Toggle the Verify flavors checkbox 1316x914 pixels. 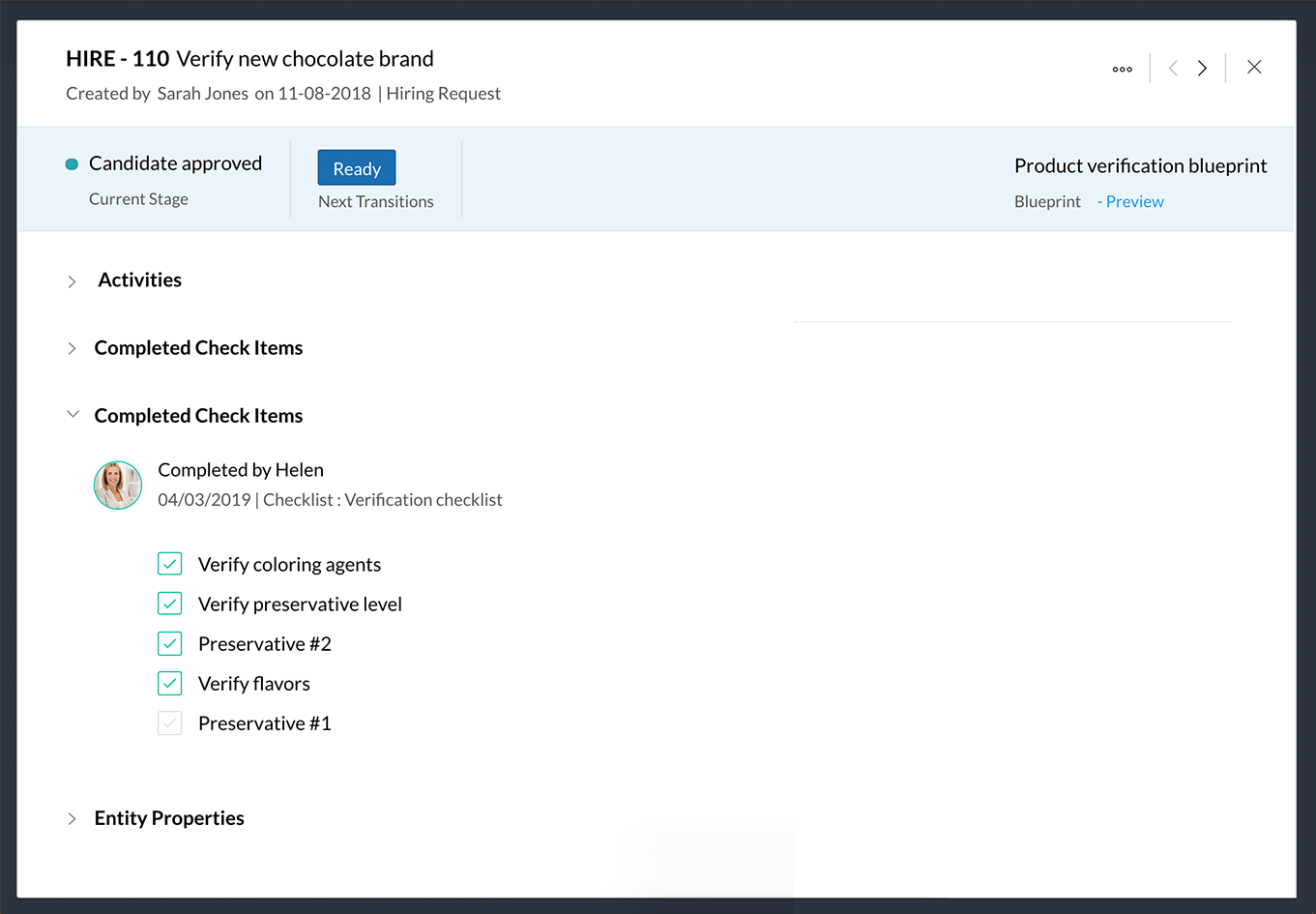(170, 683)
